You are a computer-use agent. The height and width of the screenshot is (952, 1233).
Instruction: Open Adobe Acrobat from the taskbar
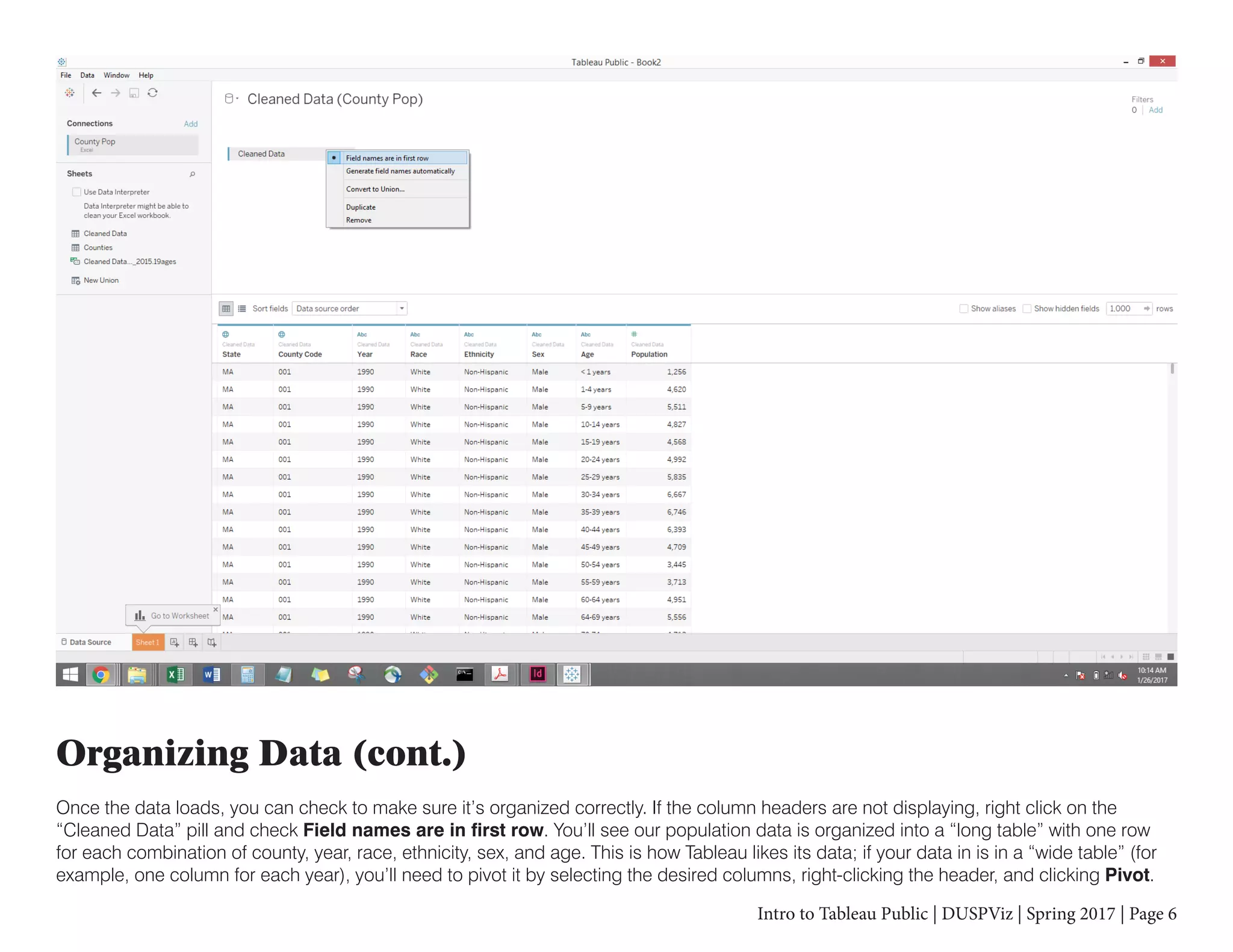(x=500, y=674)
